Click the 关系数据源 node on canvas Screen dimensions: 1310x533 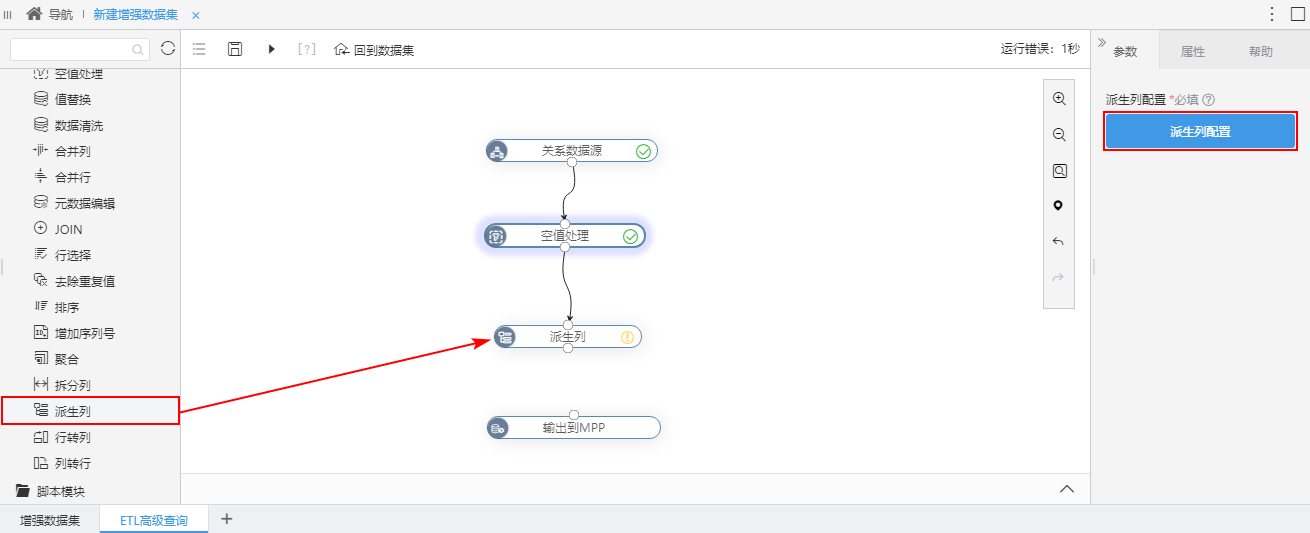coord(571,151)
